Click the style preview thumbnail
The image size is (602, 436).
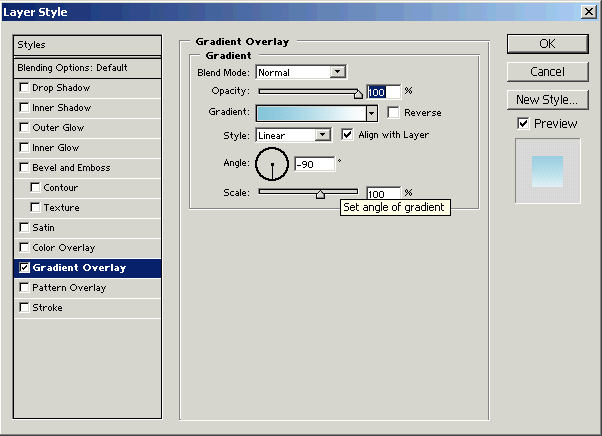pos(547,171)
